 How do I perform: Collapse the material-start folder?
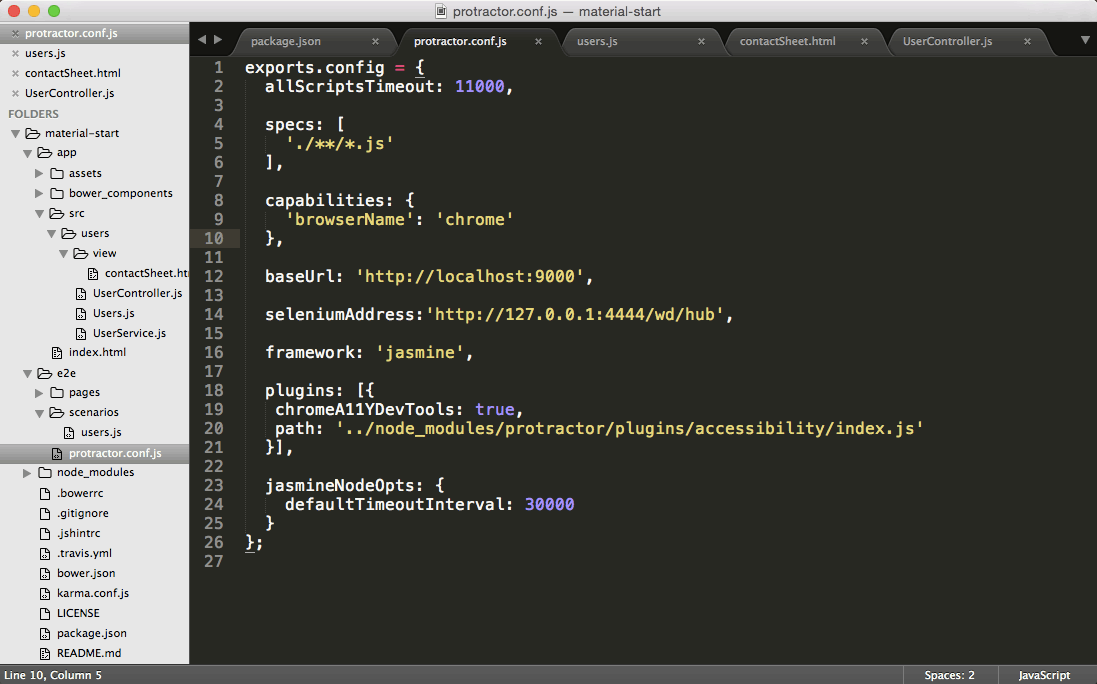pos(14,133)
